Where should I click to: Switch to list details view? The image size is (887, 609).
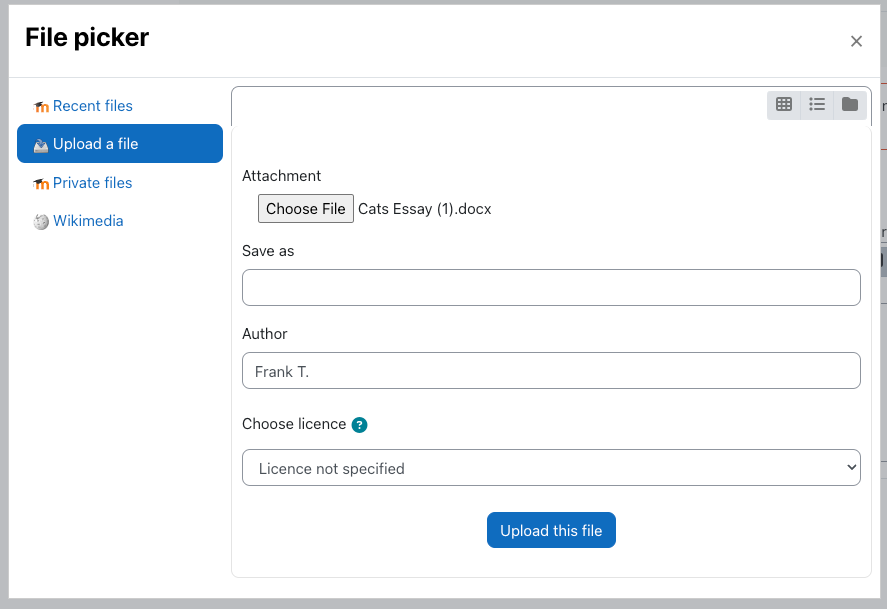[817, 105]
